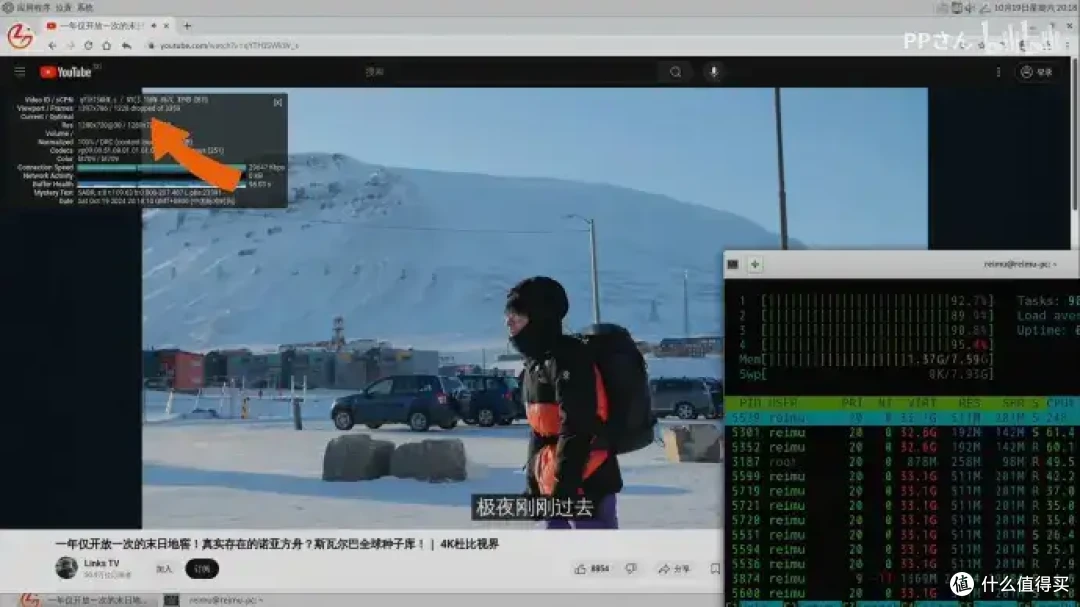Like the video with thumbs-up icon

(x=581, y=569)
